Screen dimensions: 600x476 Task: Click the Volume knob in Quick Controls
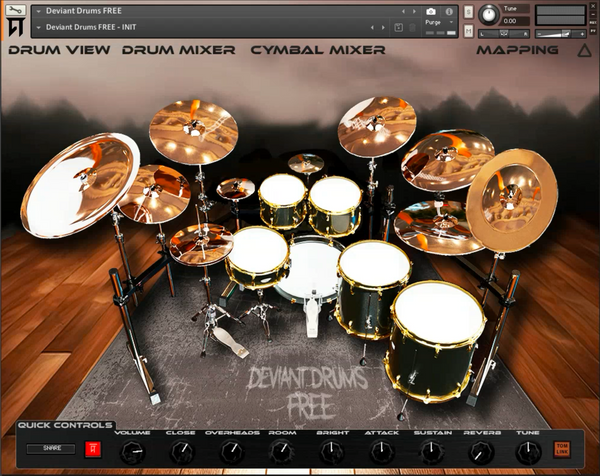click(x=132, y=452)
